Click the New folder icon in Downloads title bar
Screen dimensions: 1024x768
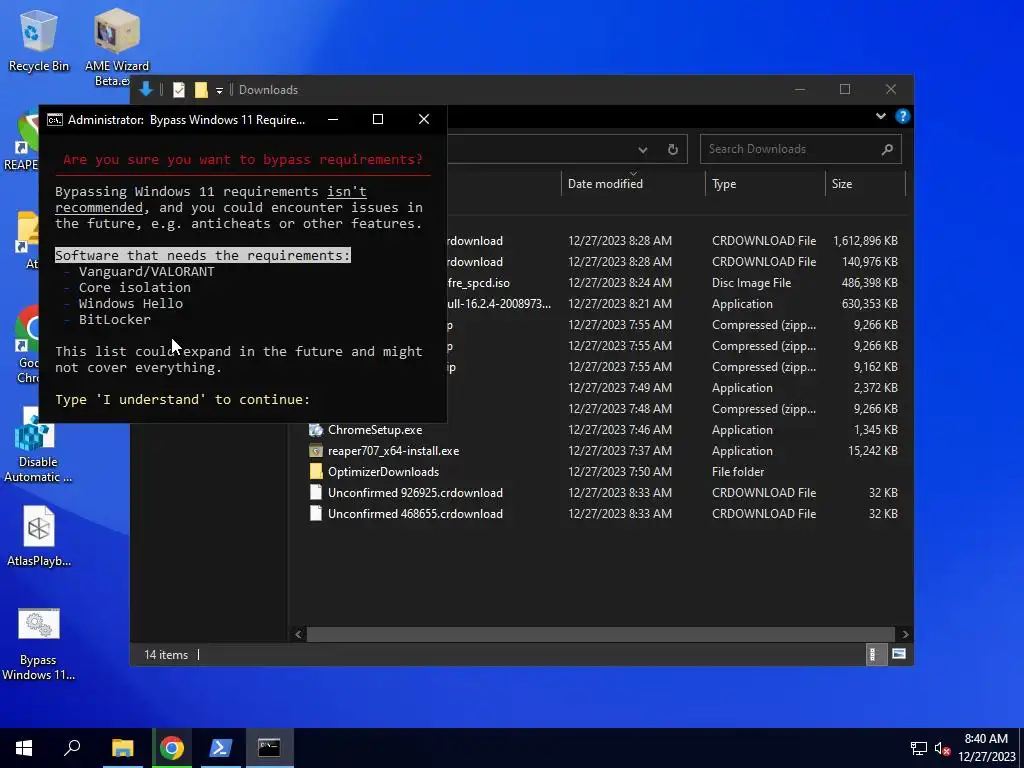(x=201, y=90)
